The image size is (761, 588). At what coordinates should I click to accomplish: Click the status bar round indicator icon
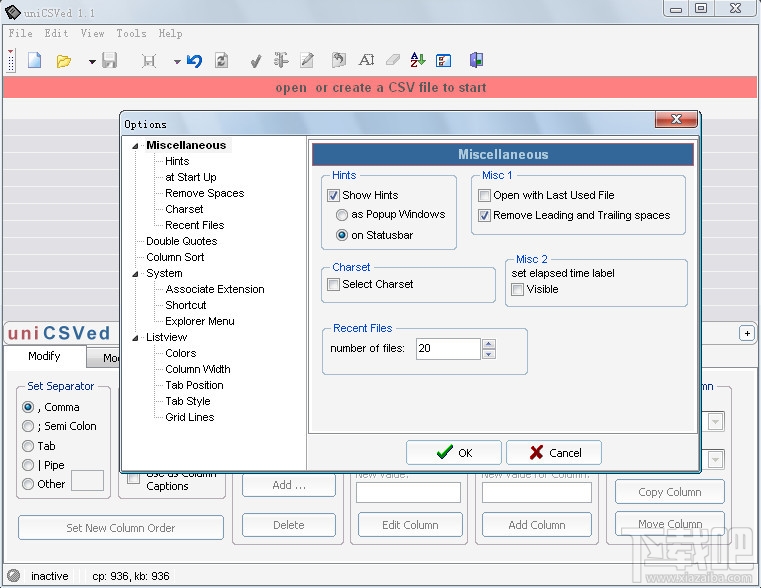click(14, 575)
